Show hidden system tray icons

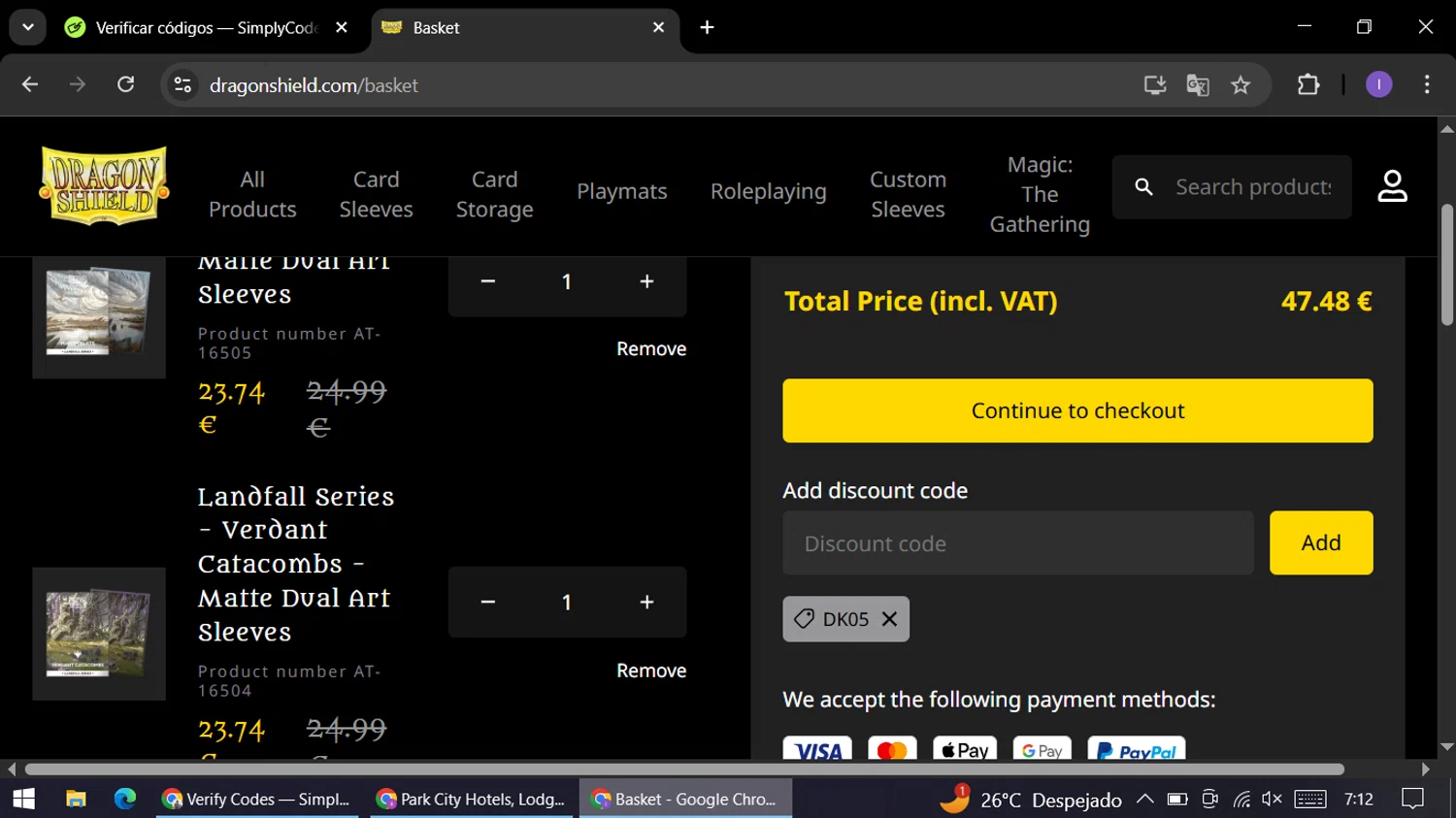click(1145, 799)
